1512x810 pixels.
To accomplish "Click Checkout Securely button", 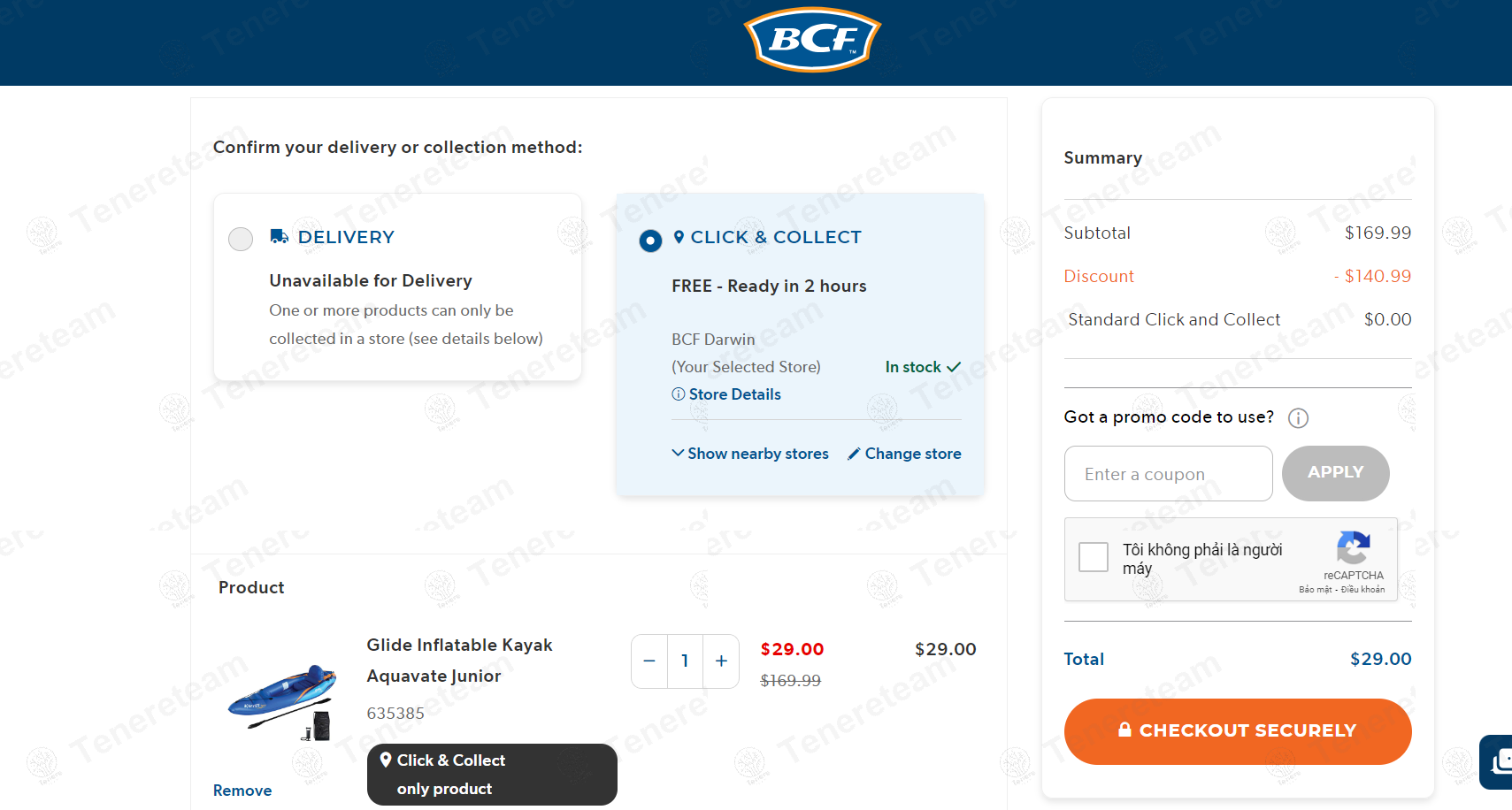I will 1237,731.
